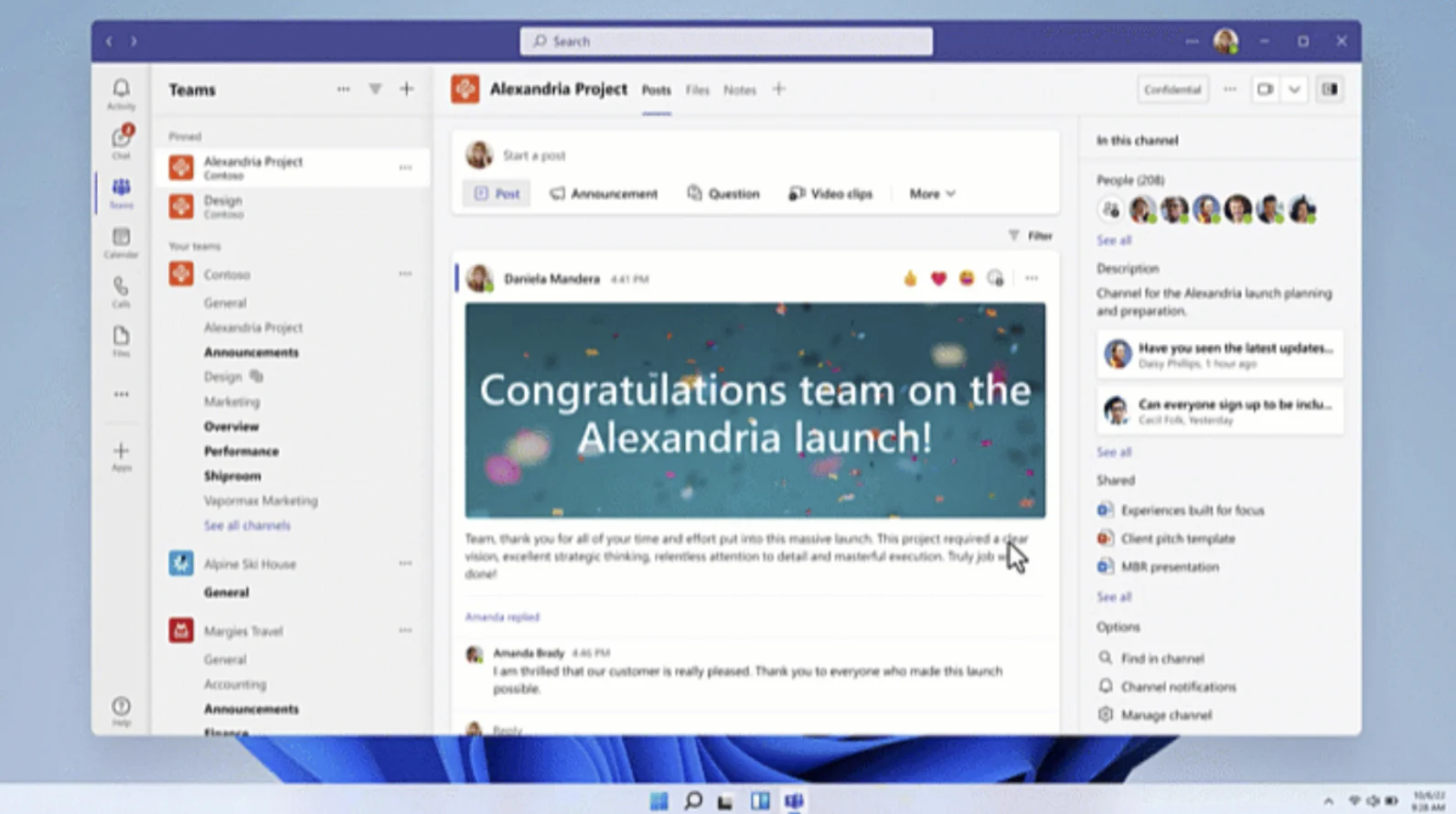
Task: Click Find in channel option
Action: (1151, 659)
